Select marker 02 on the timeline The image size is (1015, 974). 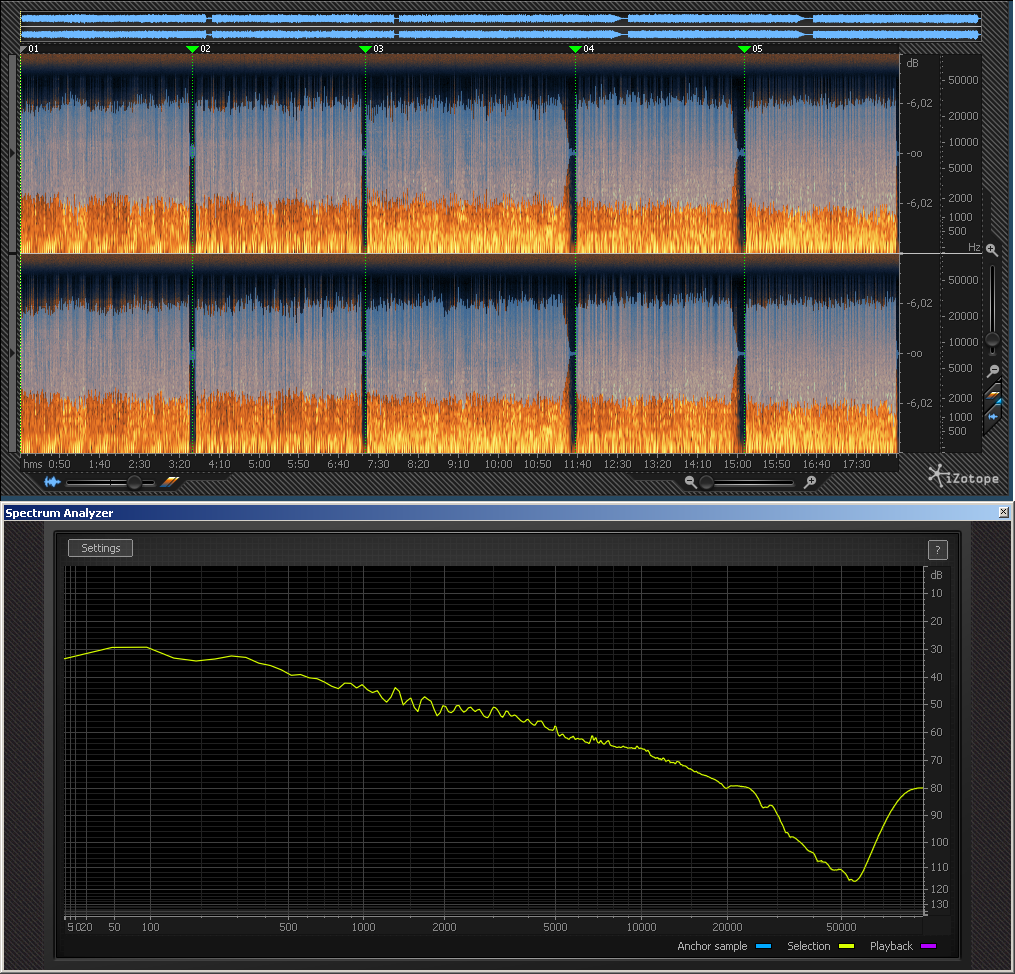pos(193,48)
